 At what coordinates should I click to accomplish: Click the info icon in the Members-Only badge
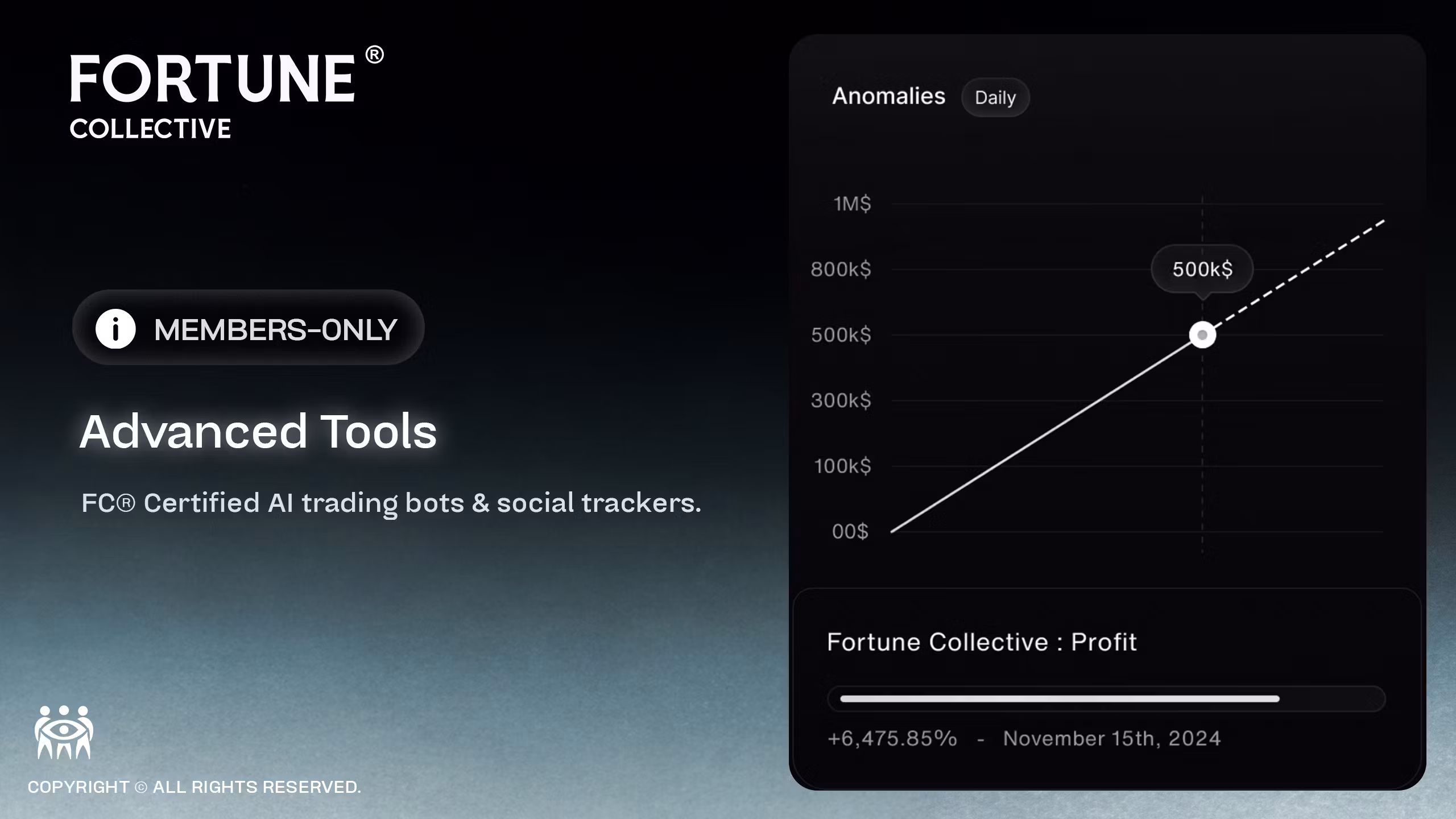pos(115,329)
